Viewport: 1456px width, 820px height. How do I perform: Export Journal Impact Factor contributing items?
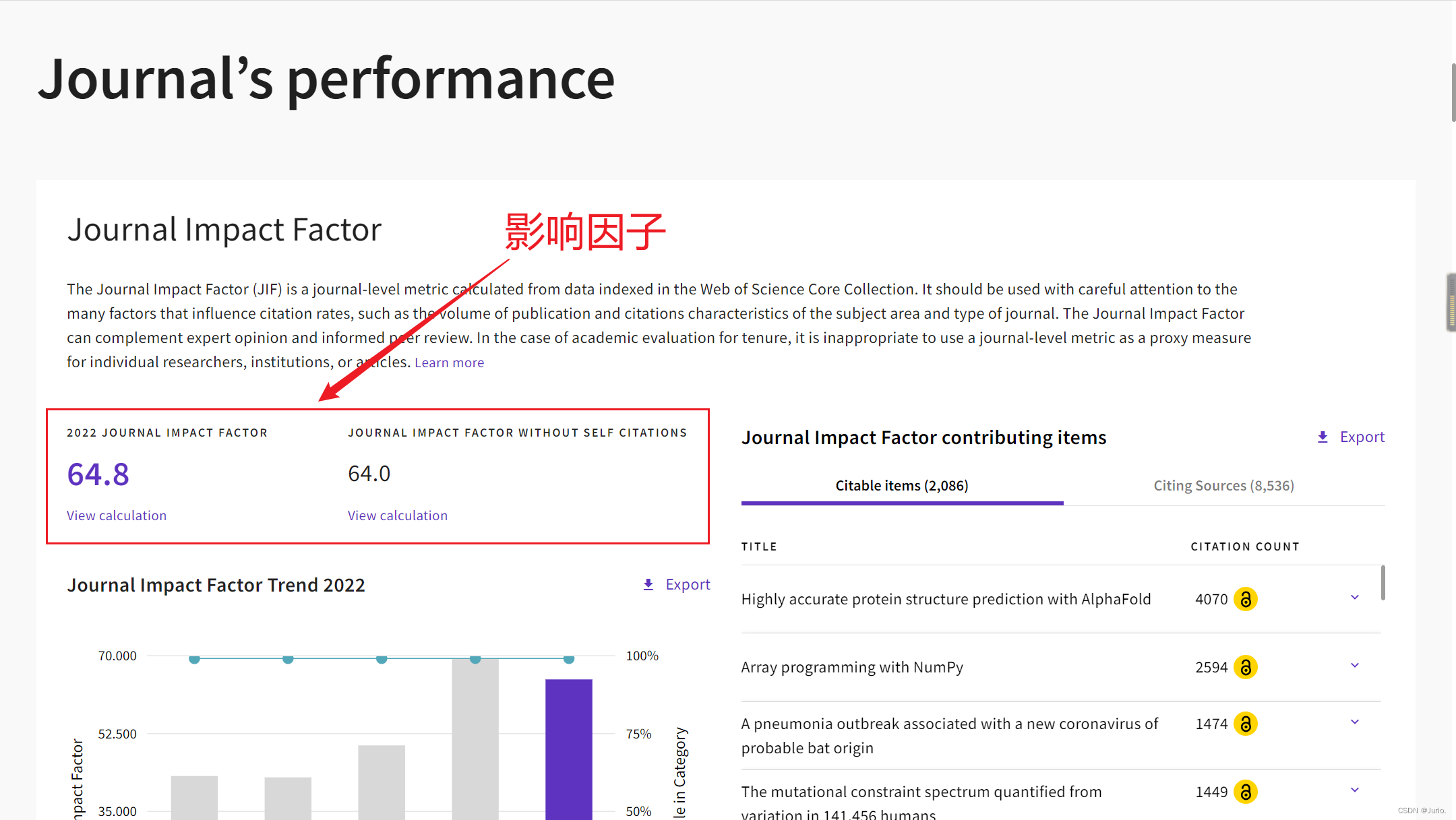point(1362,437)
